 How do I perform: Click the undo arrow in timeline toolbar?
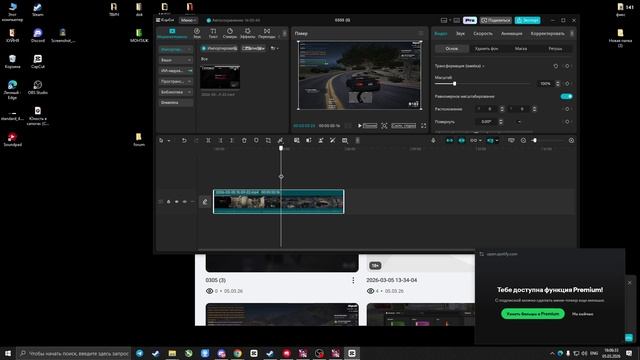click(184, 140)
